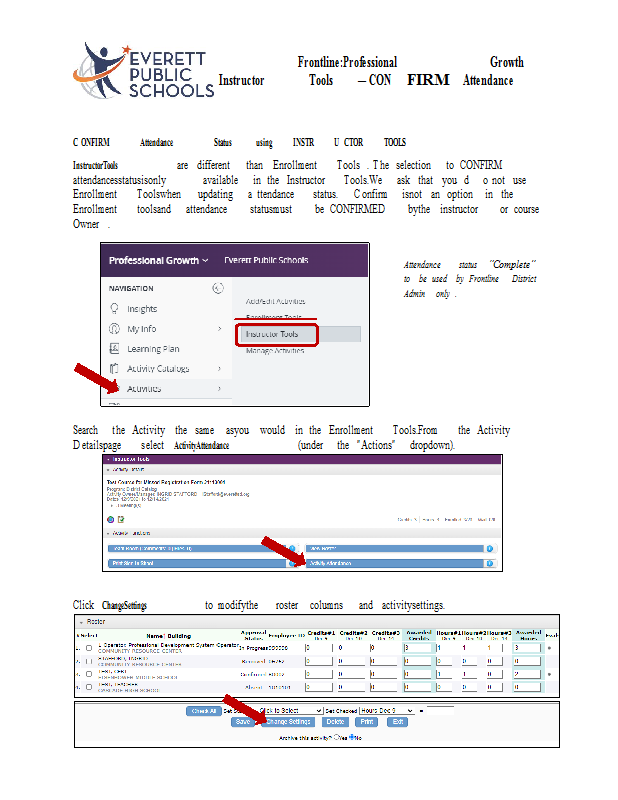Viewport: 618px width, 800px height.
Task: Open the Click to Select status dropdown
Action: pos(289,710)
